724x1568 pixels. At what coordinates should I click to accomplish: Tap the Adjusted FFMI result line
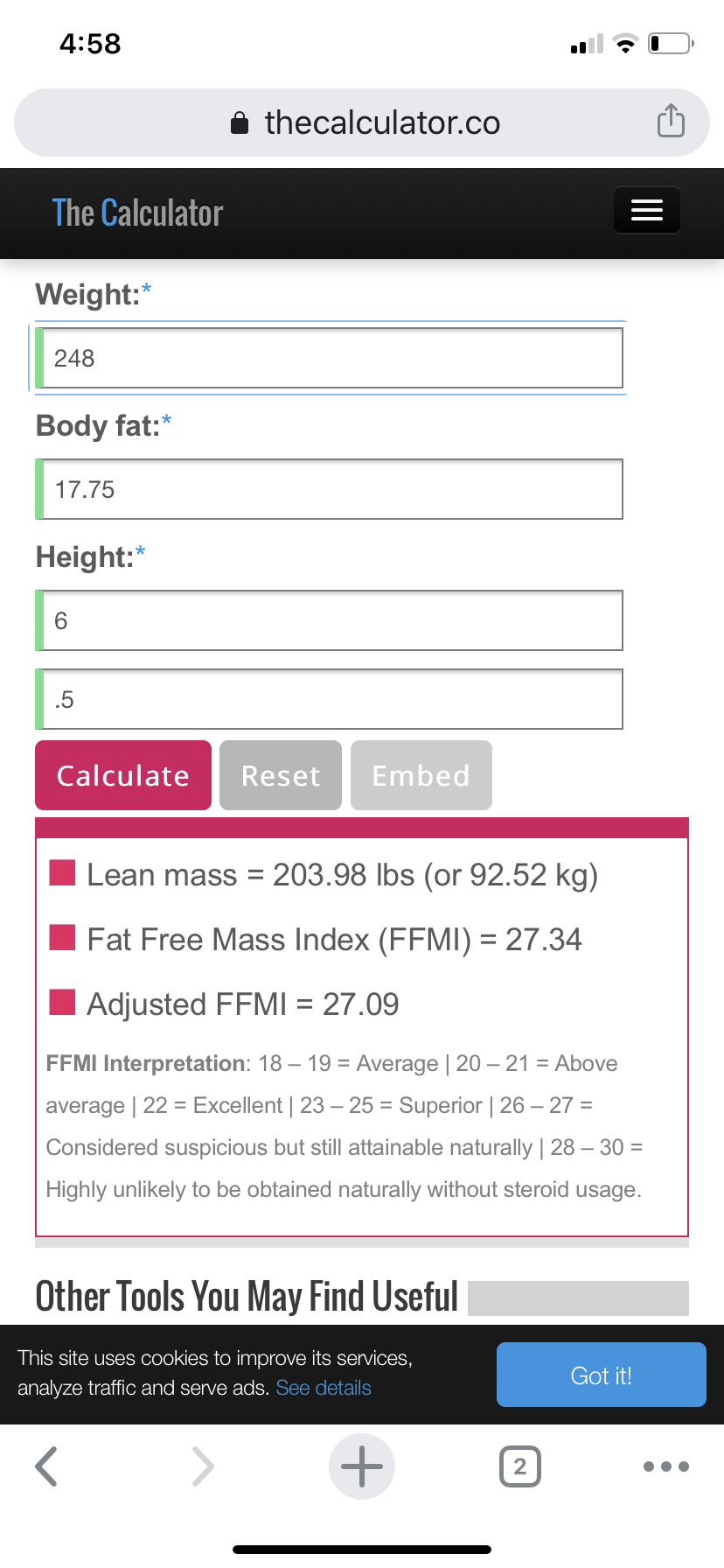click(x=242, y=1004)
